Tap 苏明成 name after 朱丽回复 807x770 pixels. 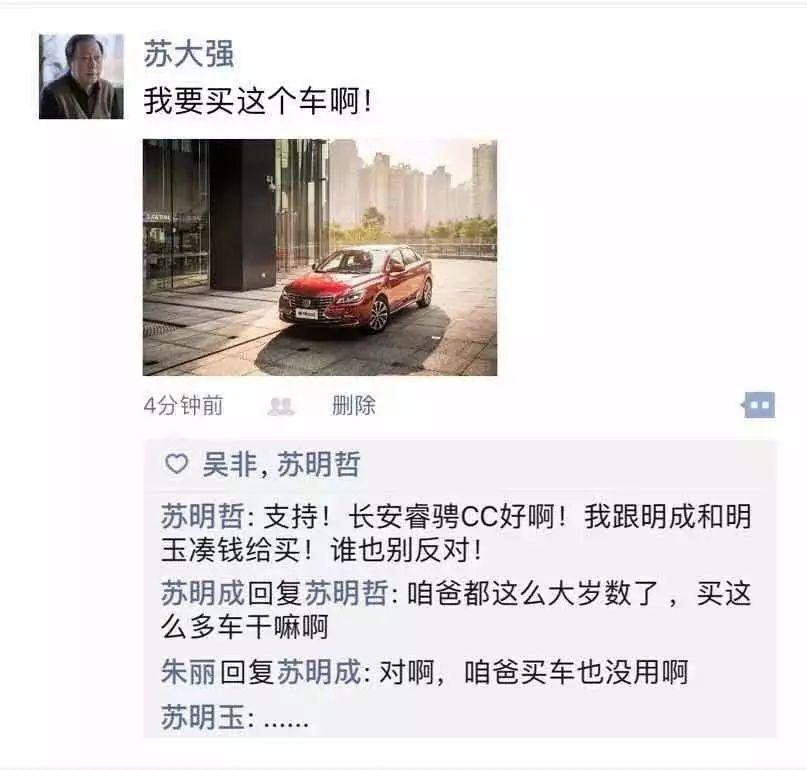(319, 672)
